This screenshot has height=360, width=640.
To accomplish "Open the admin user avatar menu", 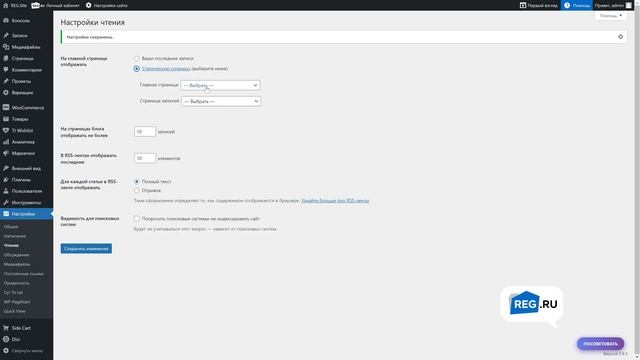I will 629,5.
